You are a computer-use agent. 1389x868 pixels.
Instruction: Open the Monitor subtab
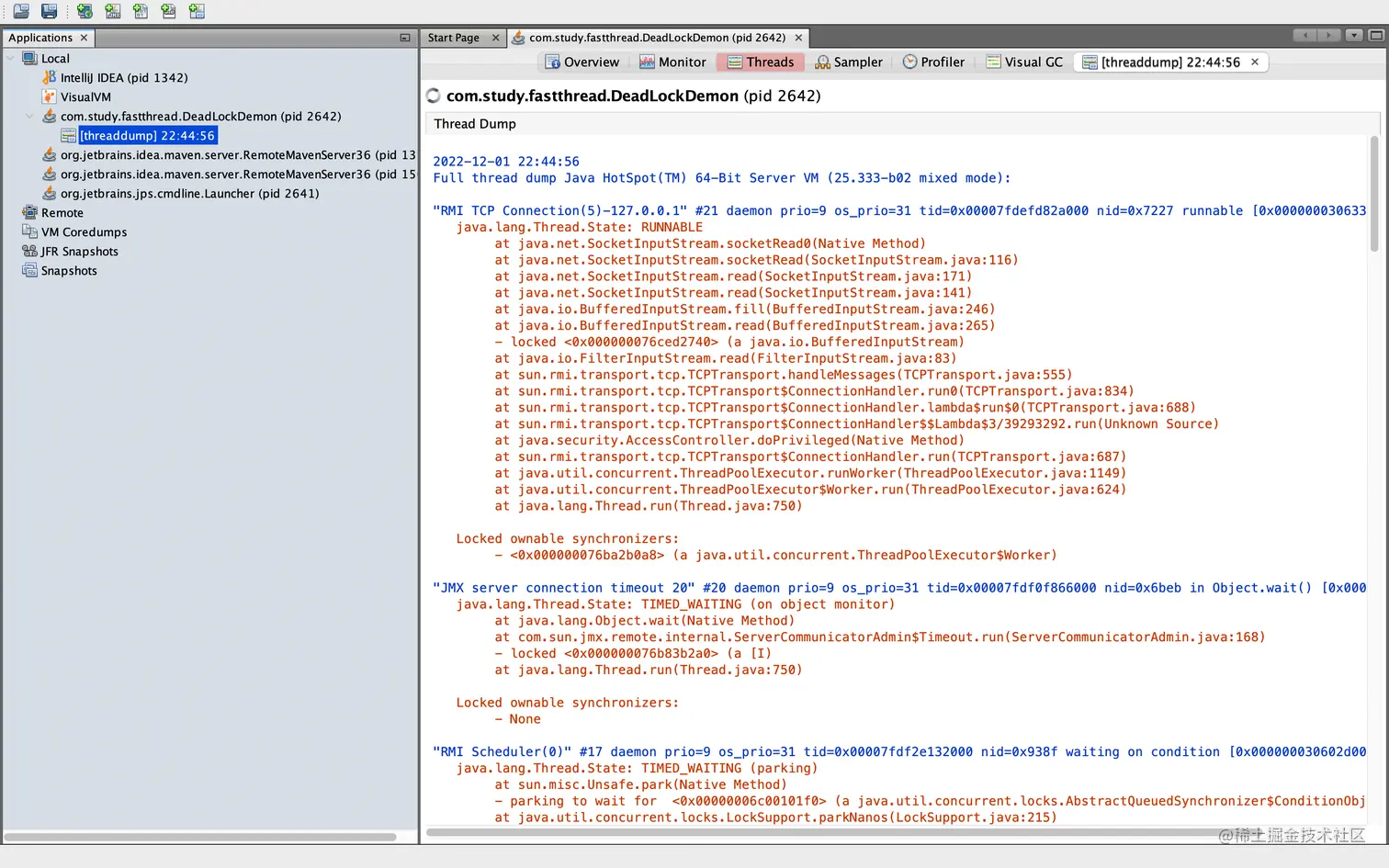coord(672,62)
